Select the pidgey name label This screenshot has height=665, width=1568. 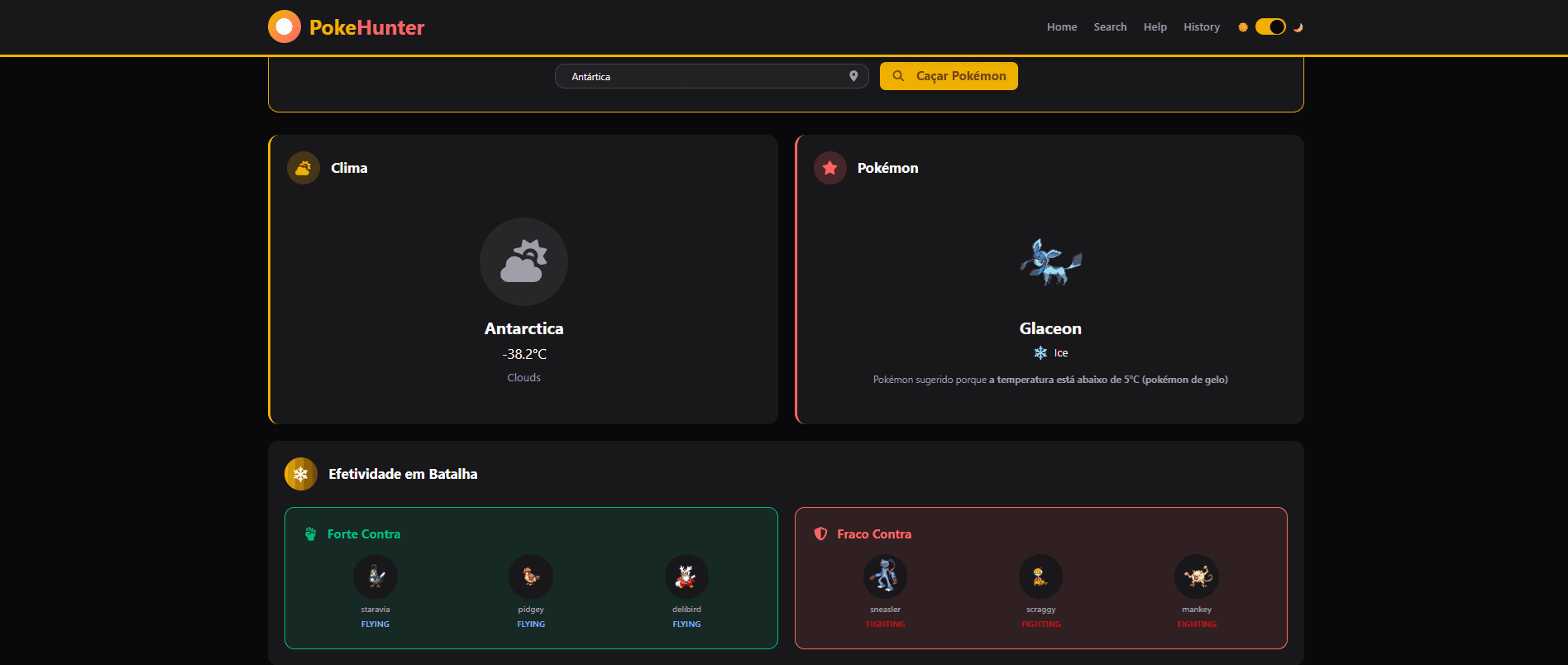click(531, 610)
